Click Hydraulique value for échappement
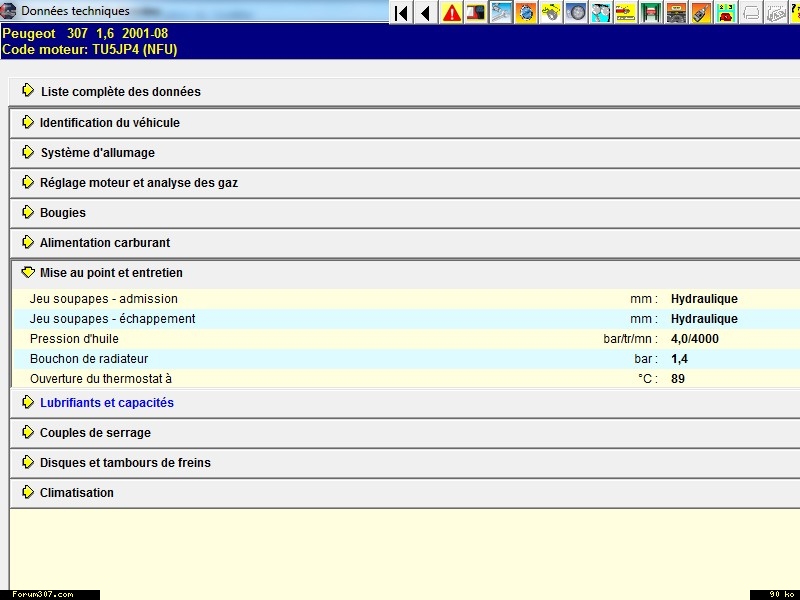 [x=704, y=319]
